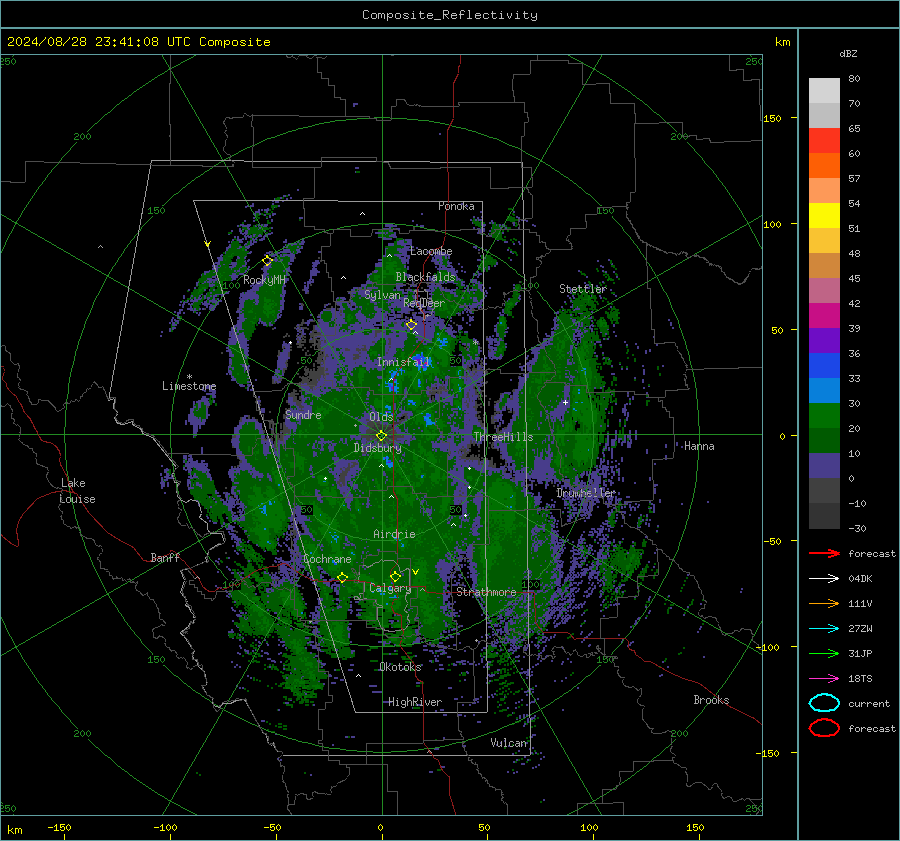
Task: Click the red forecast ellipse in legend
Action: [824, 728]
